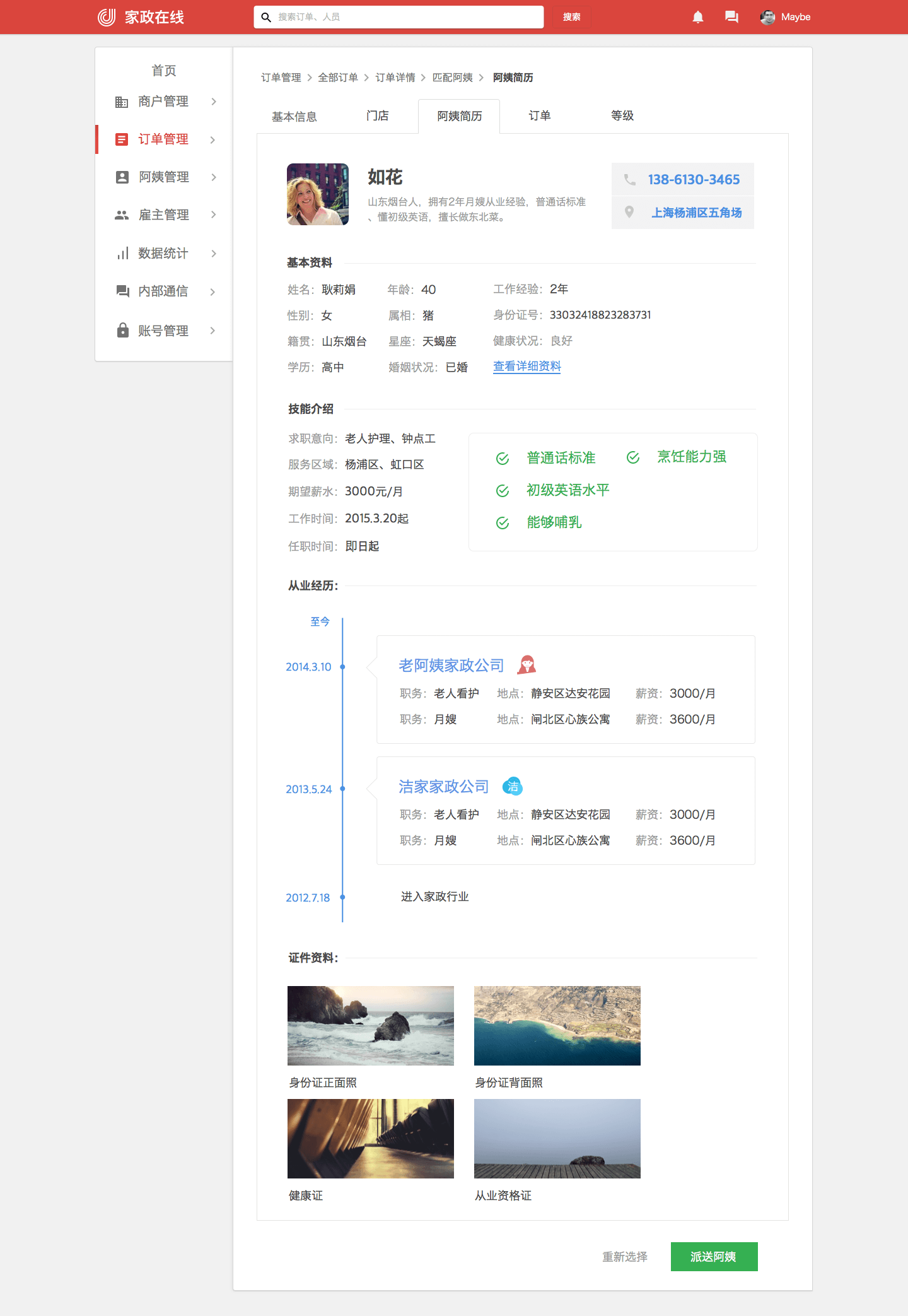The height and width of the screenshot is (1316, 908).
Task: Switch to the 基本信息 tab
Action: click(294, 117)
